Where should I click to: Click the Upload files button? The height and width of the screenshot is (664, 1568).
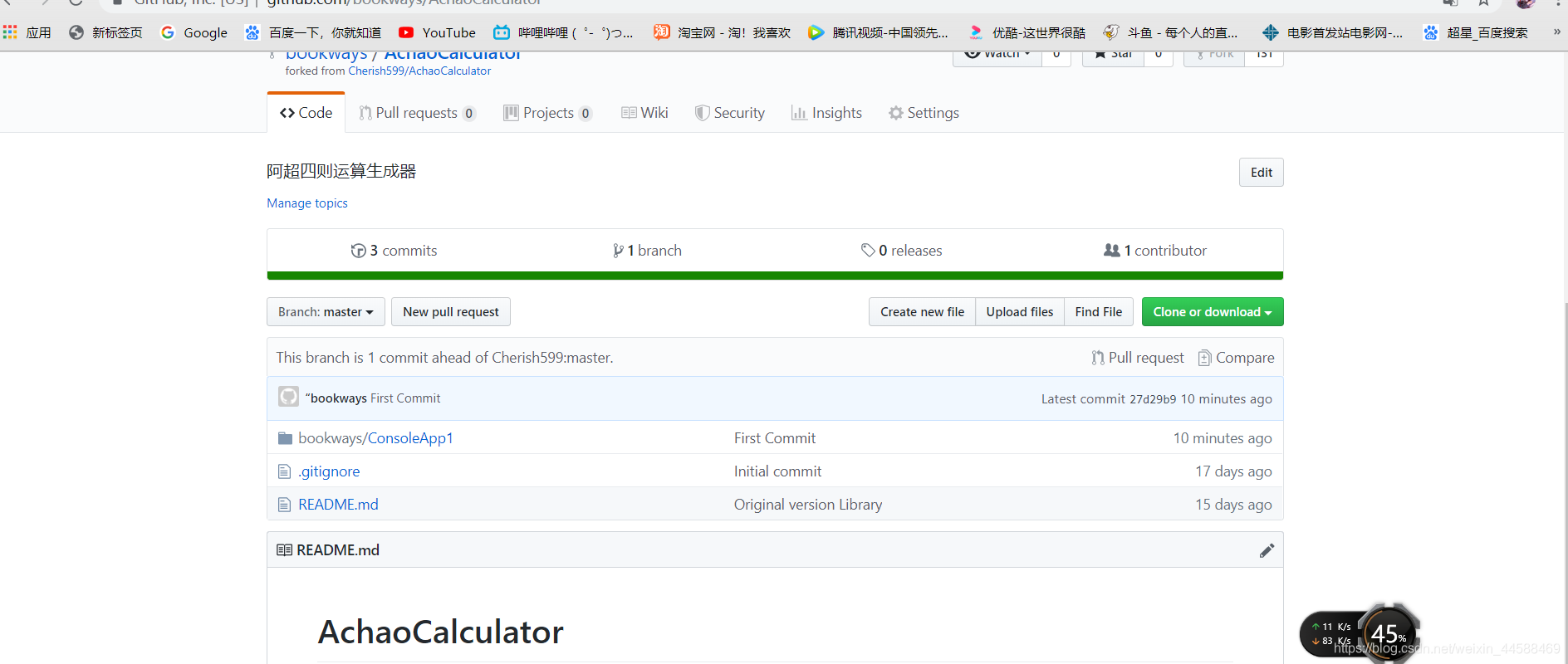point(1020,312)
